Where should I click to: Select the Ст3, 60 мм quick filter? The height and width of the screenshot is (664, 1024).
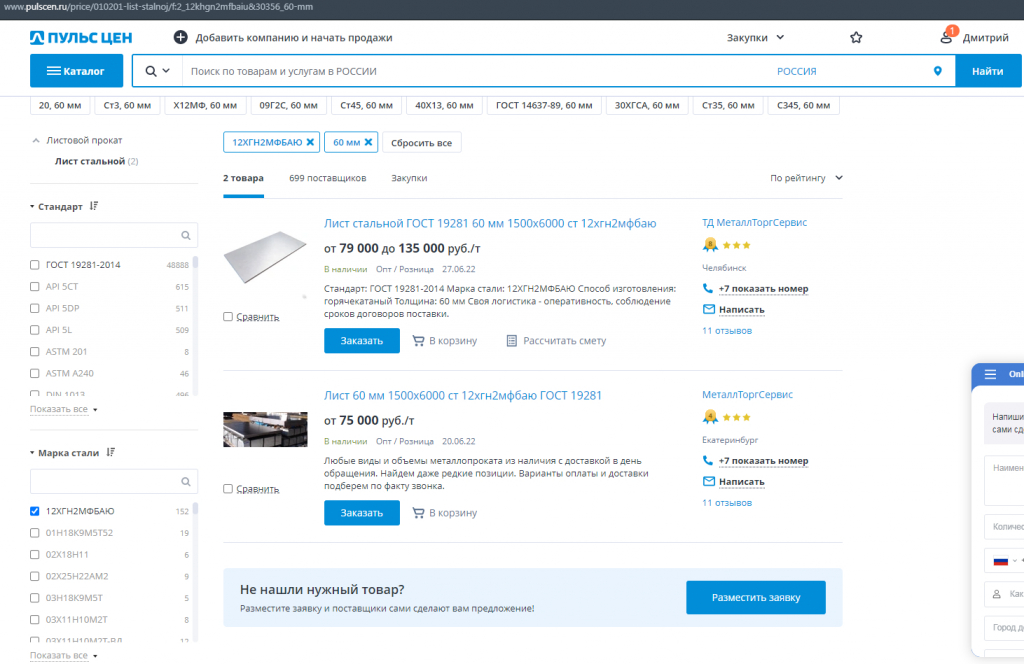[127, 105]
